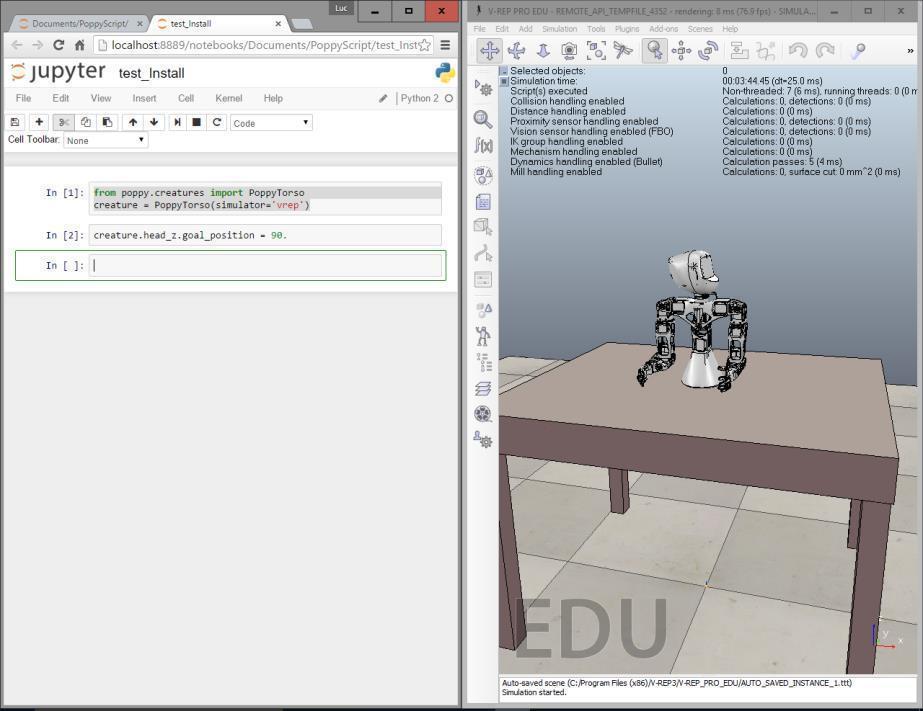923x711 pixels.
Task: Click camera opening angle icon in V-REP
Action: (x=569, y=51)
